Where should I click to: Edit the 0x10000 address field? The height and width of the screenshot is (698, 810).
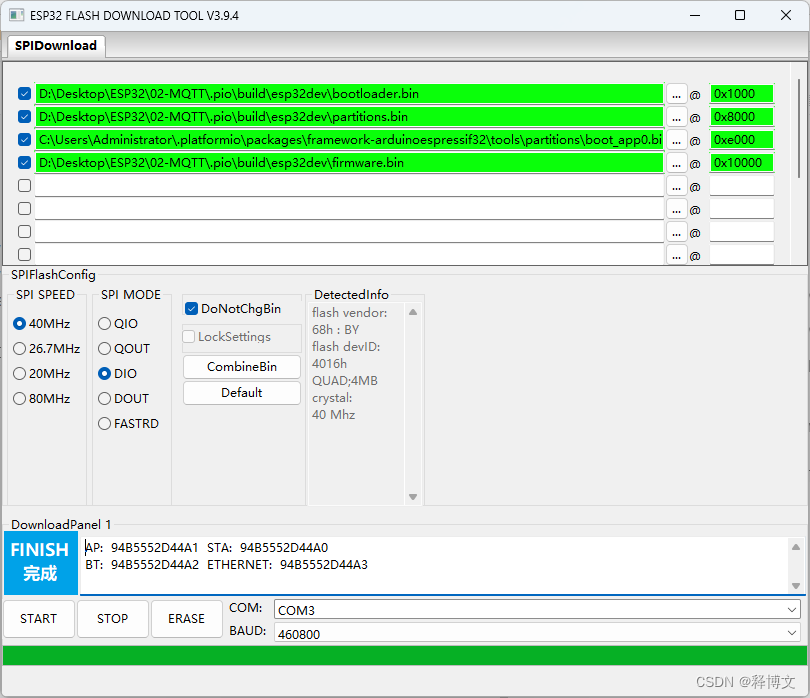(740, 162)
